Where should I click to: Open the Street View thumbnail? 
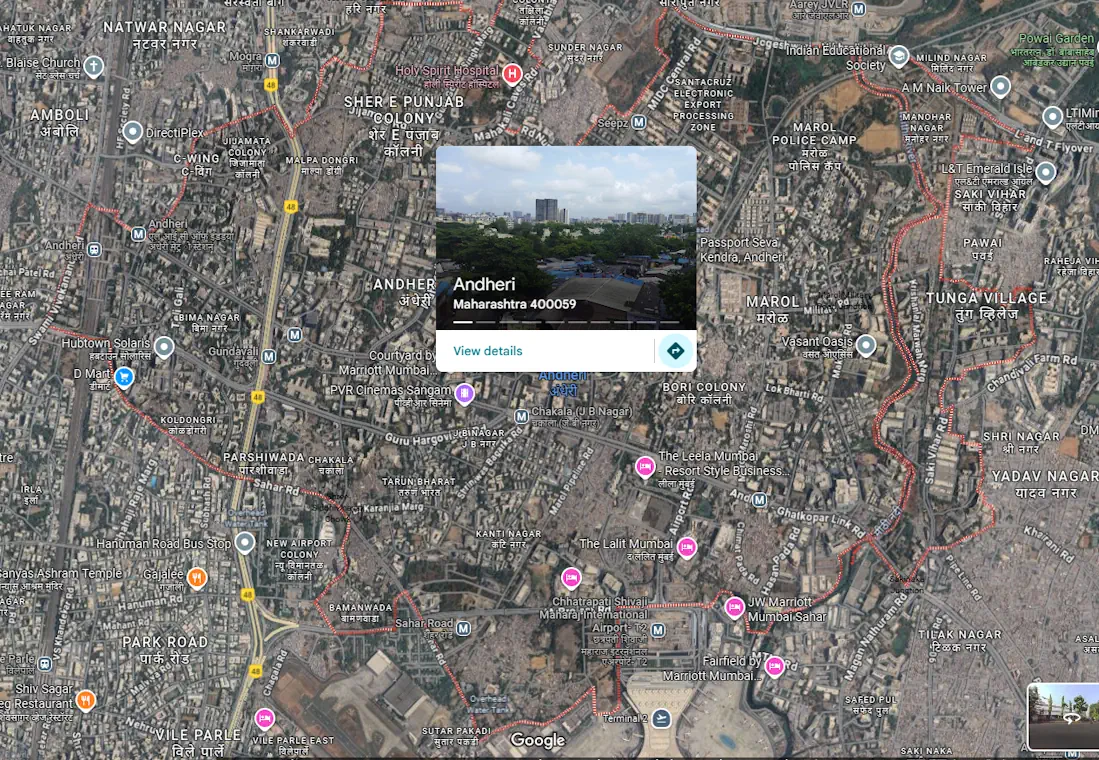(1063, 715)
